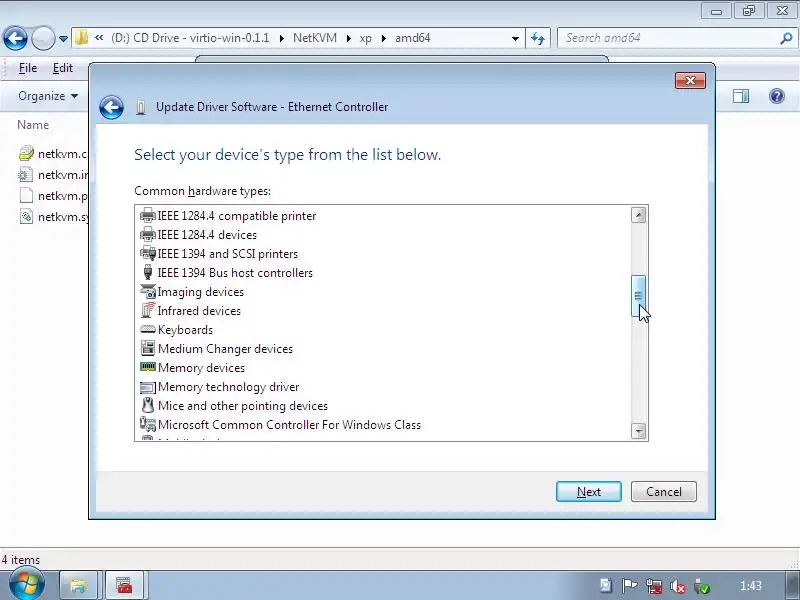Click the netkvm.pdb file icon

26,195
